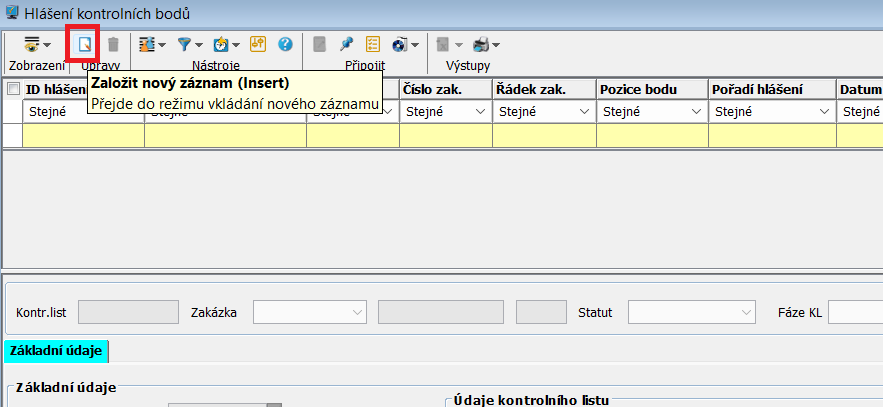Click the checklist icon in Připojit group
This screenshot has width=883, height=407.
point(373,44)
